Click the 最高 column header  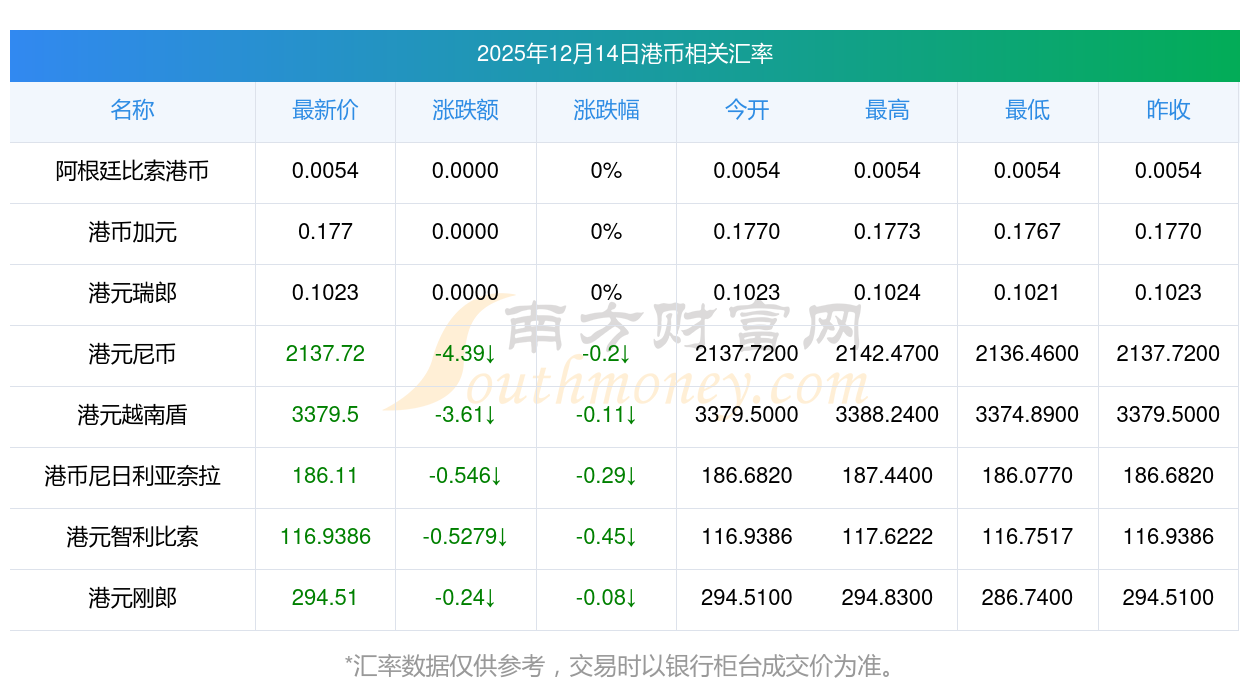pos(887,110)
